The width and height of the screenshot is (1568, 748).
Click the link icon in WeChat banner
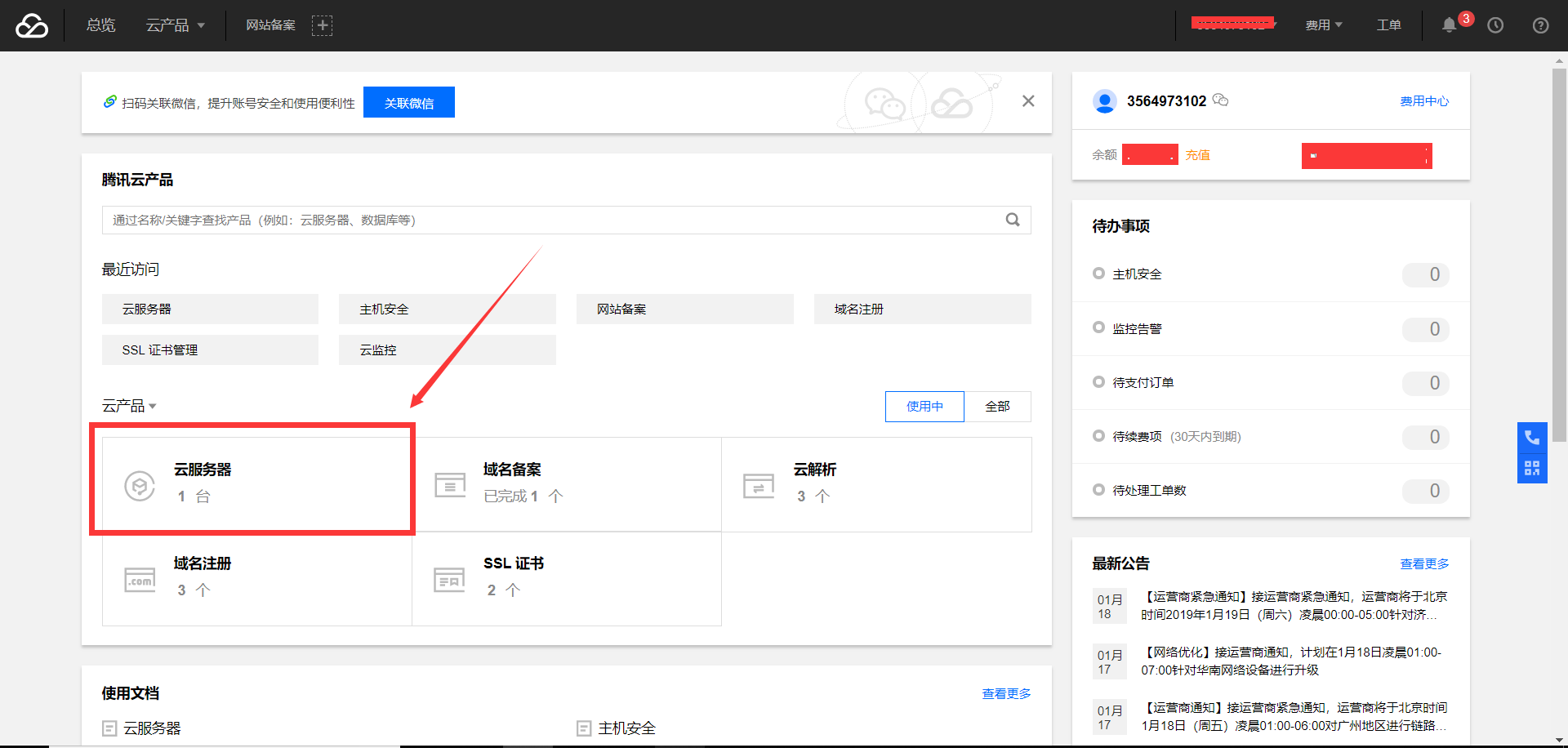click(x=110, y=102)
